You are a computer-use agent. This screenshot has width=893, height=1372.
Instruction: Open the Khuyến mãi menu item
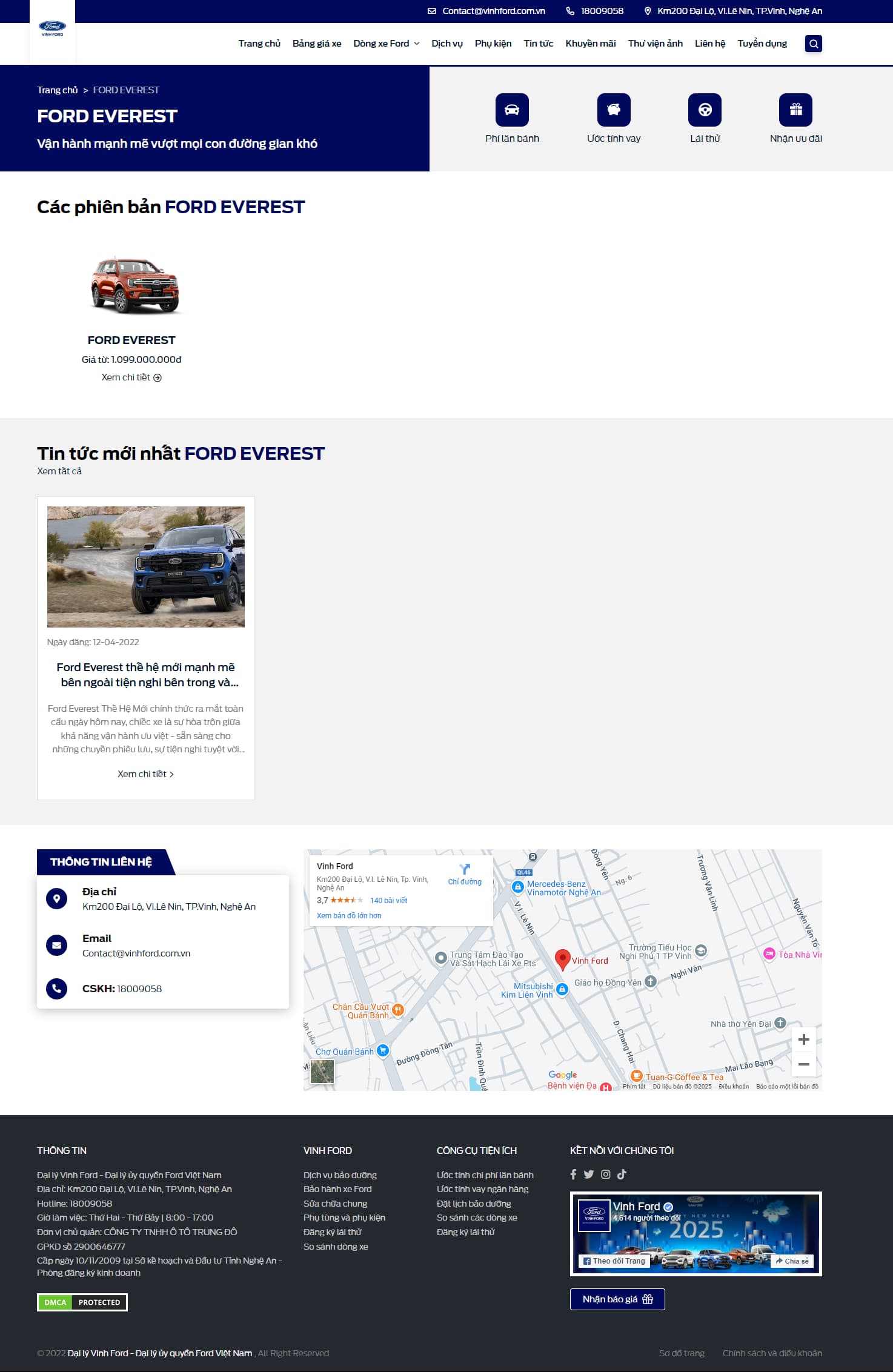tap(591, 44)
